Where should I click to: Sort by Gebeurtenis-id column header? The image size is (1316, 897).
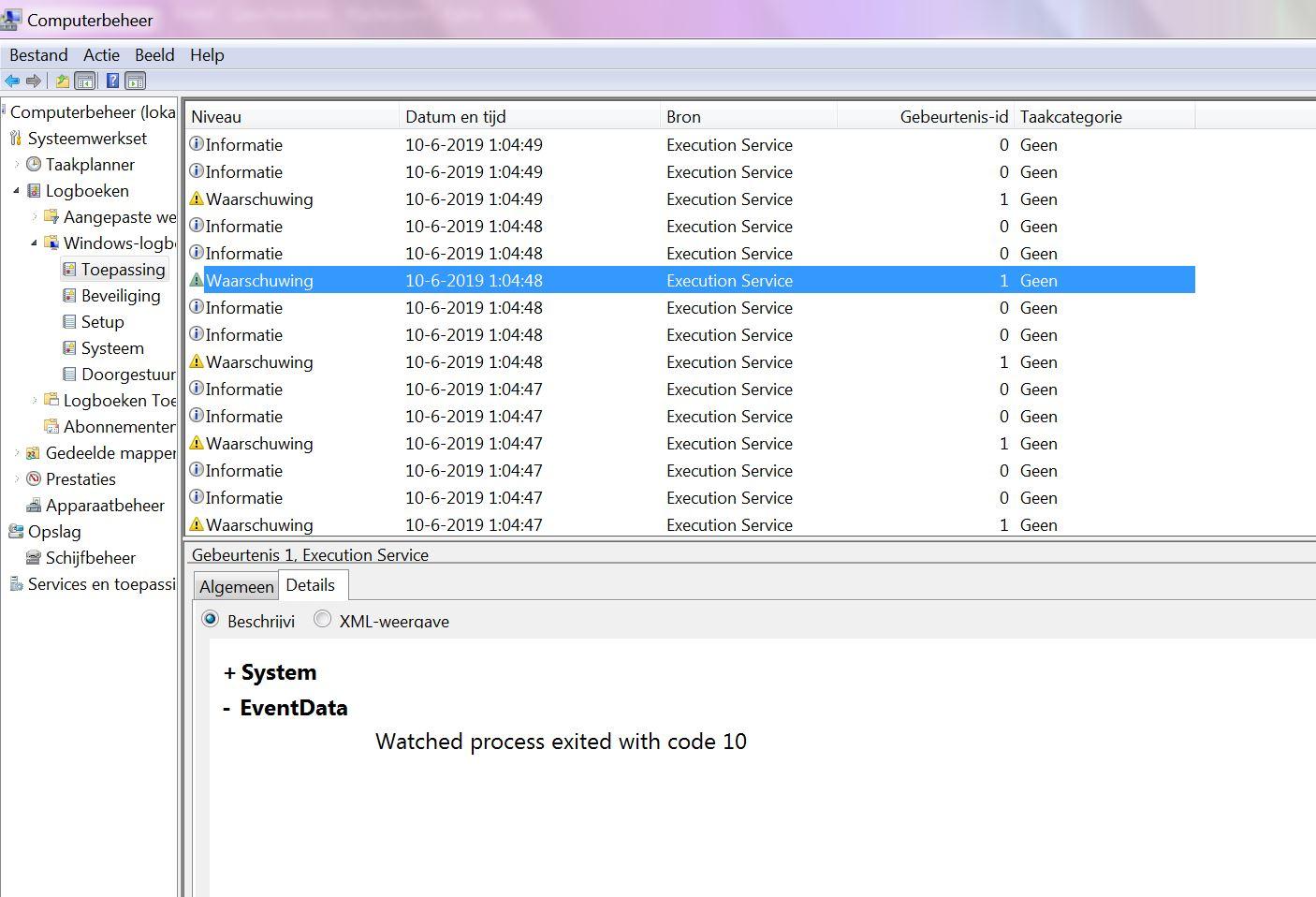(926, 117)
